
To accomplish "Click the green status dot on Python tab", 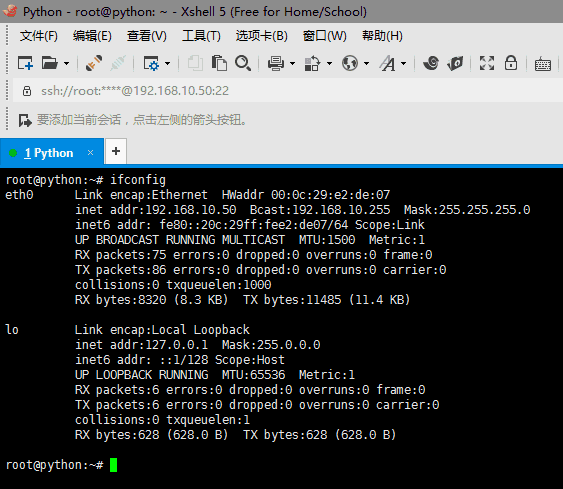I will point(13,153).
